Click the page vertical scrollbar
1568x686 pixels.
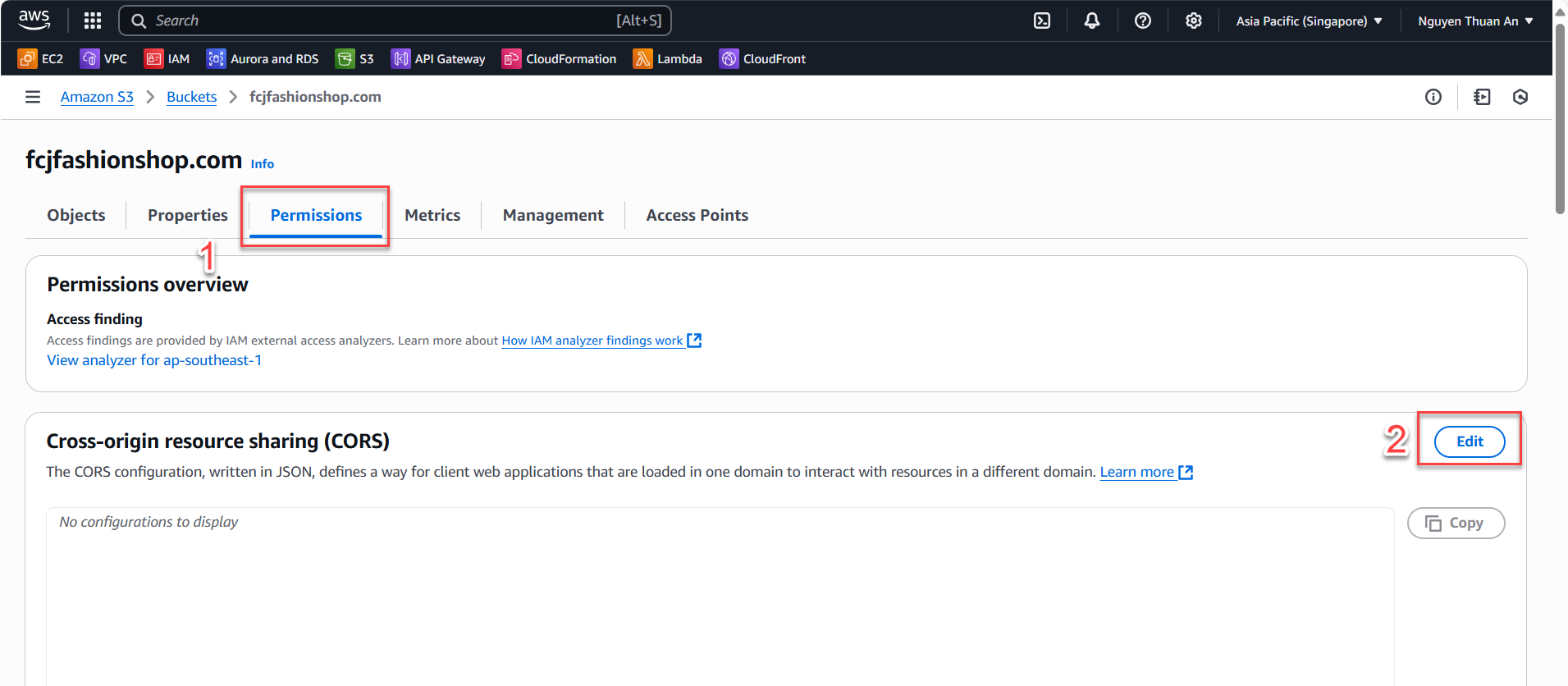[x=1560, y=120]
